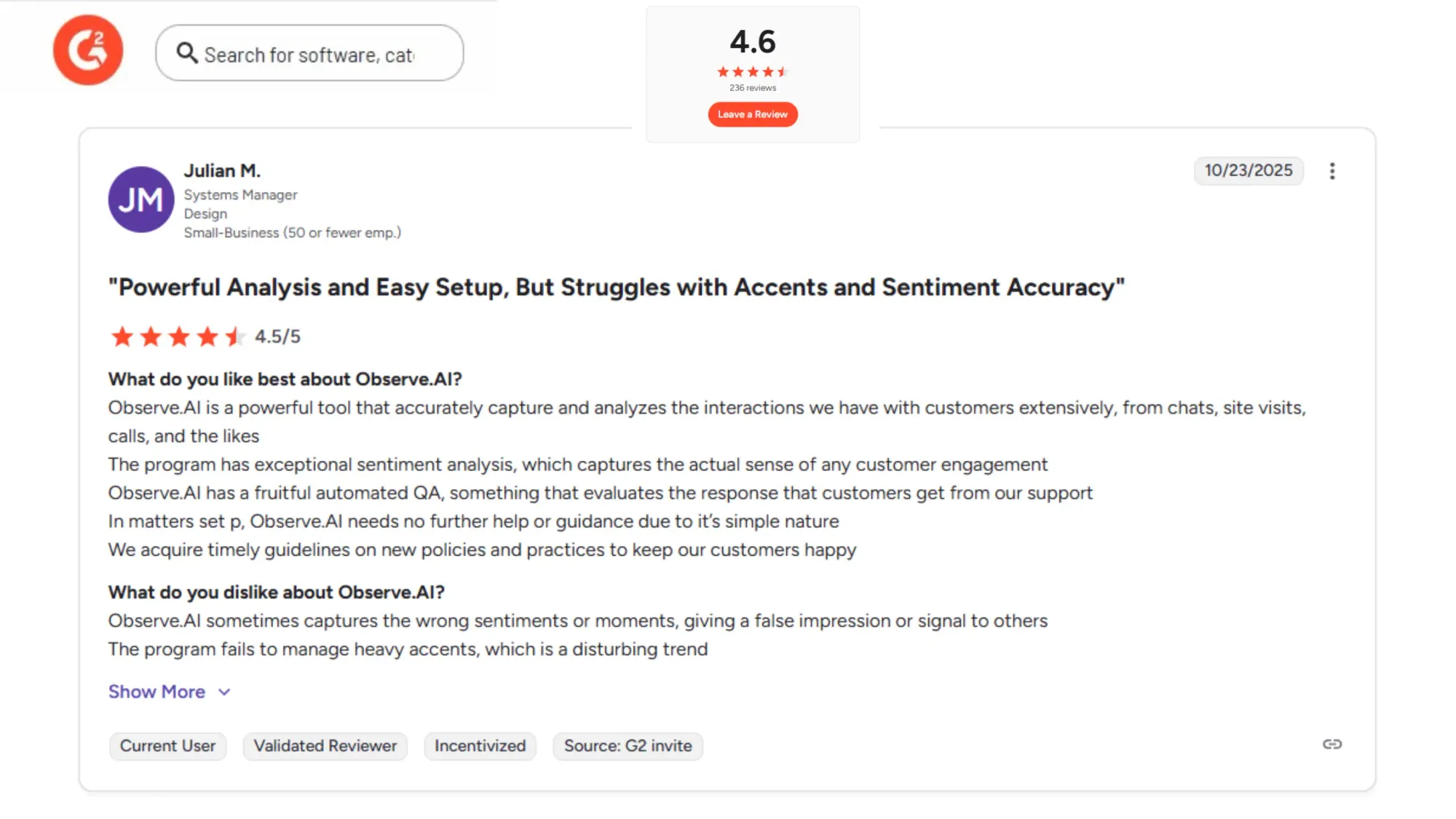Toggle the Incentivized tag
This screenshot has width=1456, height=819.
479,745
